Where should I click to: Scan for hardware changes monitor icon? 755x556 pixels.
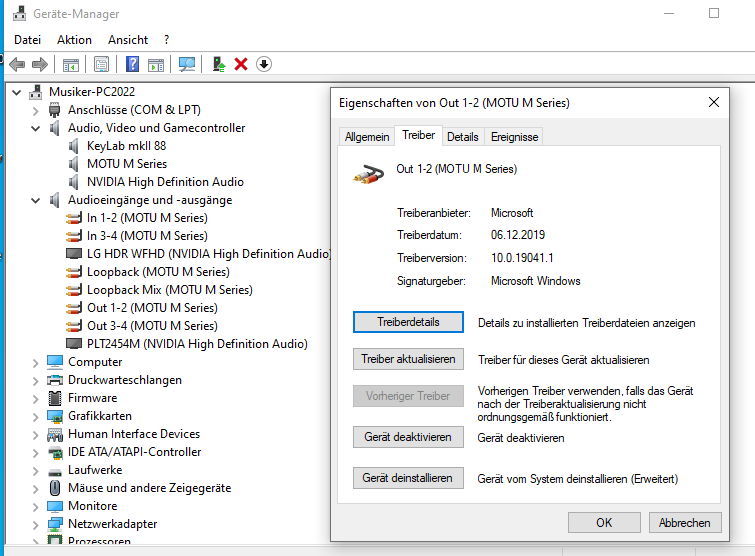point(187,64)
